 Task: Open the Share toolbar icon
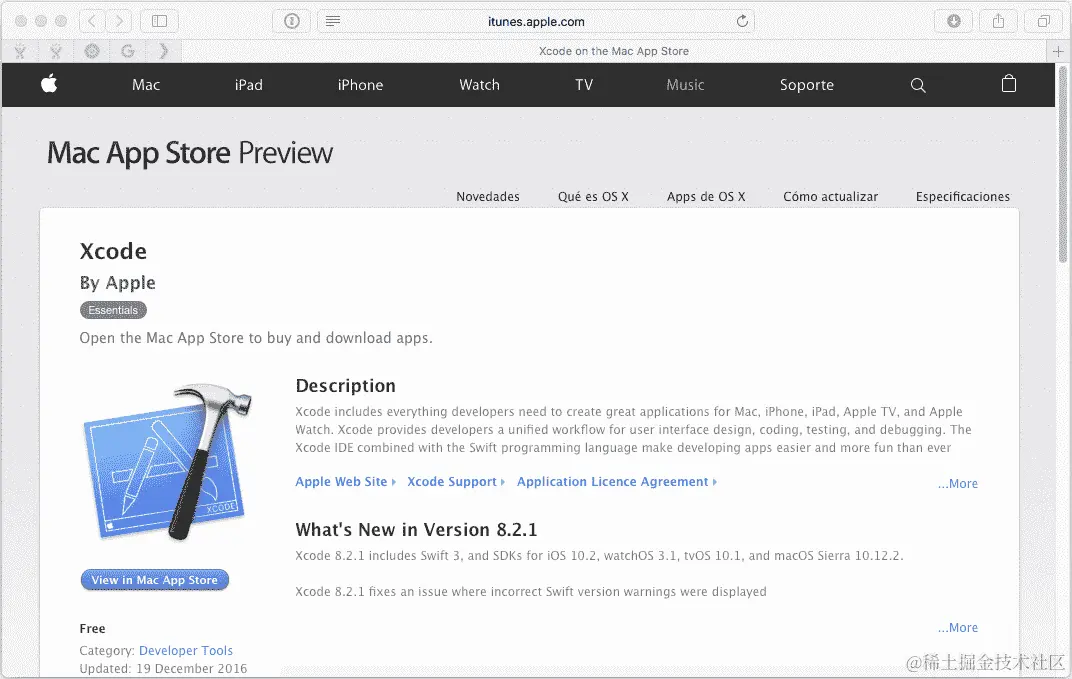pyautogui.click(x=999, y=21)
